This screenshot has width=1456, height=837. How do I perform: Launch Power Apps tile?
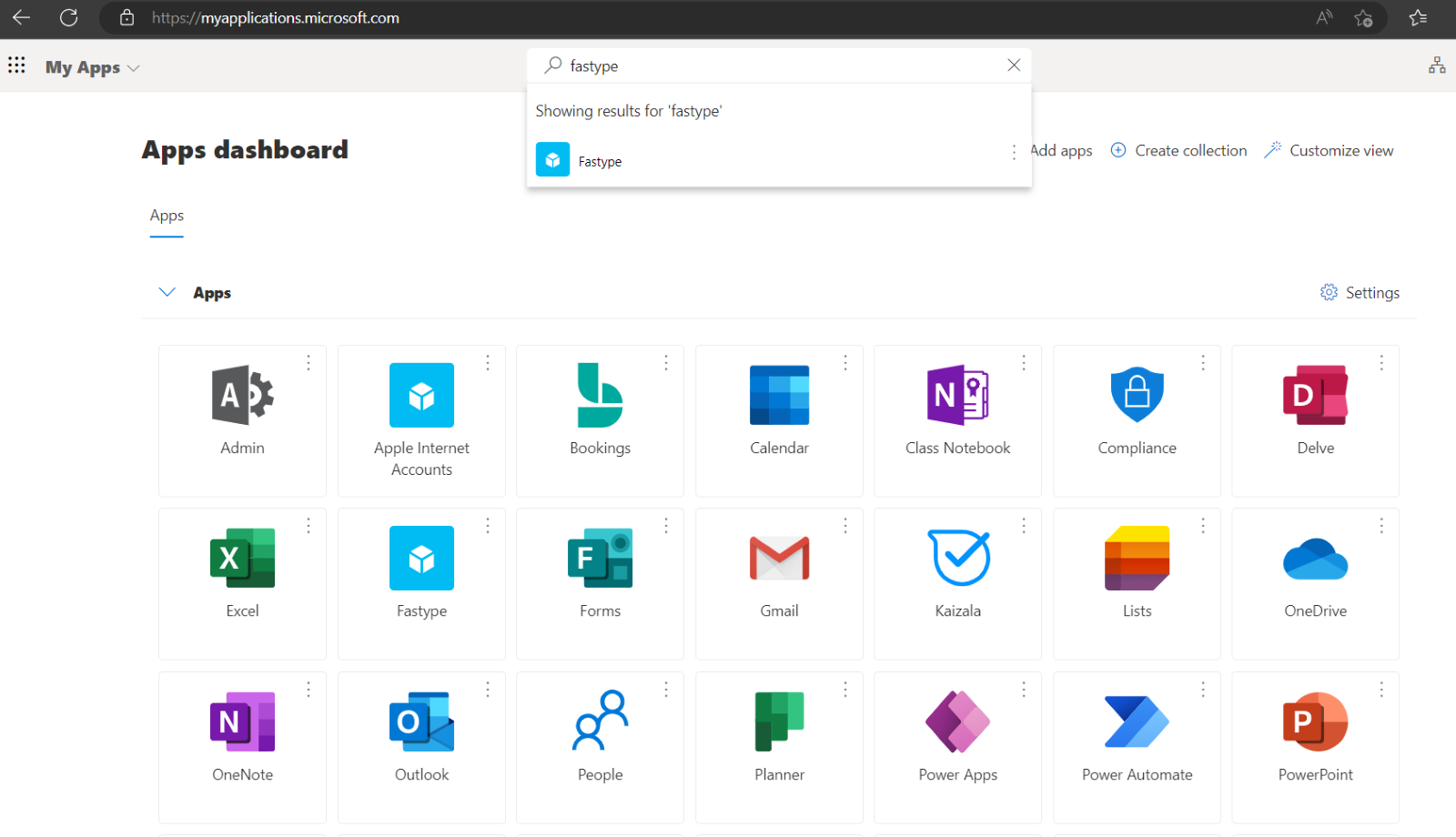(x=957, y=747)
